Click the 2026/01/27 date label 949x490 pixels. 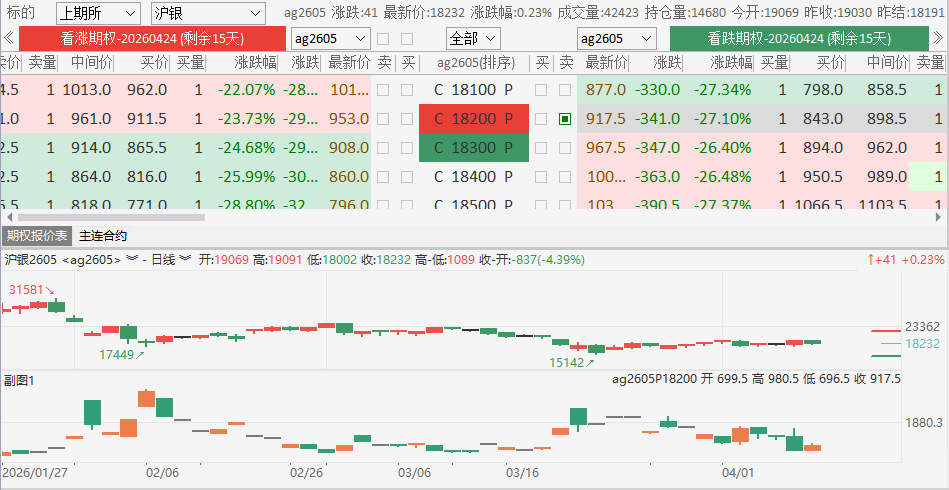pyautogui.click(x=34, y=473)
